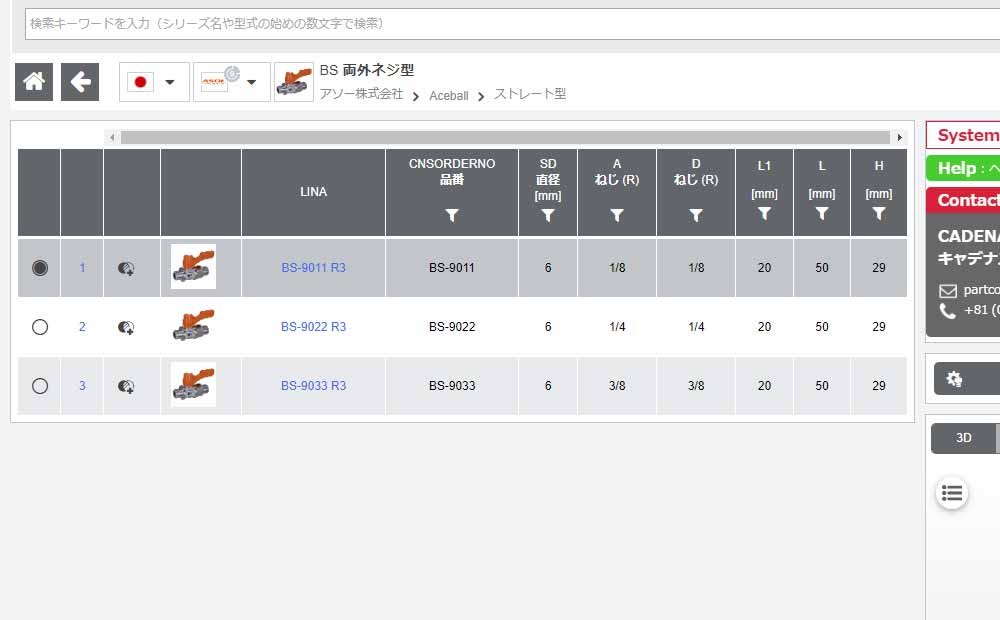Select the radio button for row 2
Screen dimensions: 1000x620
40,327
